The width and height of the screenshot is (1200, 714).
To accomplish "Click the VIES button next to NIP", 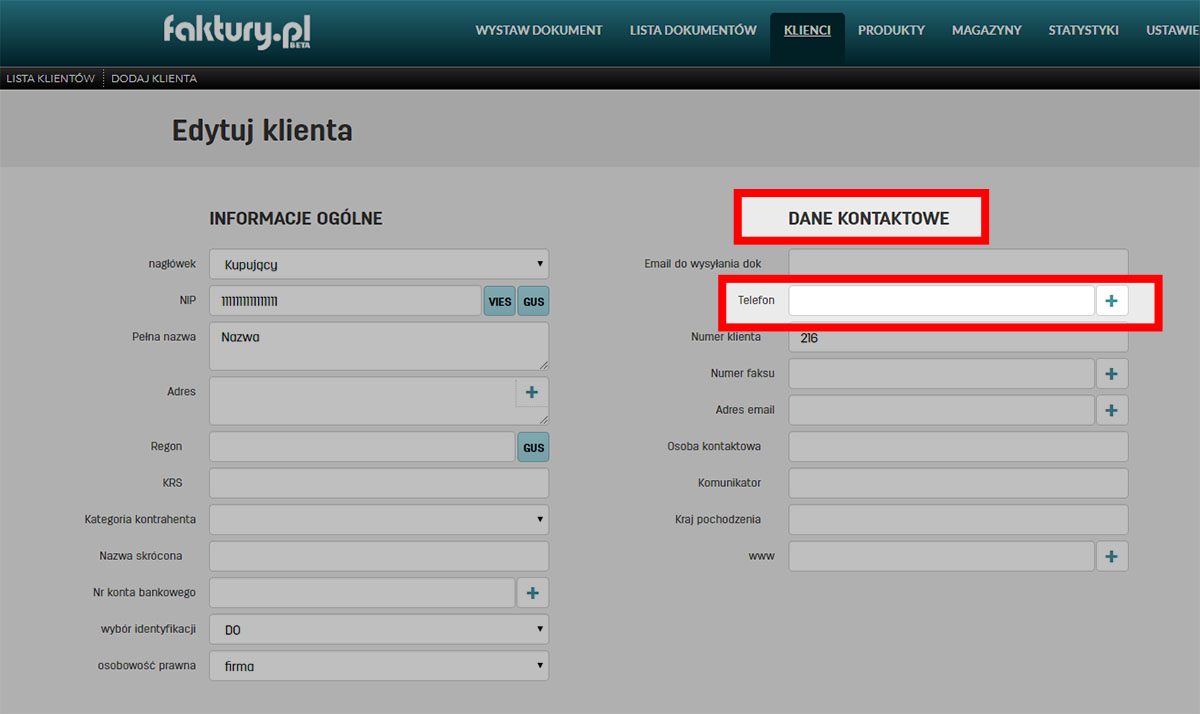I will [x=499, y=301].
